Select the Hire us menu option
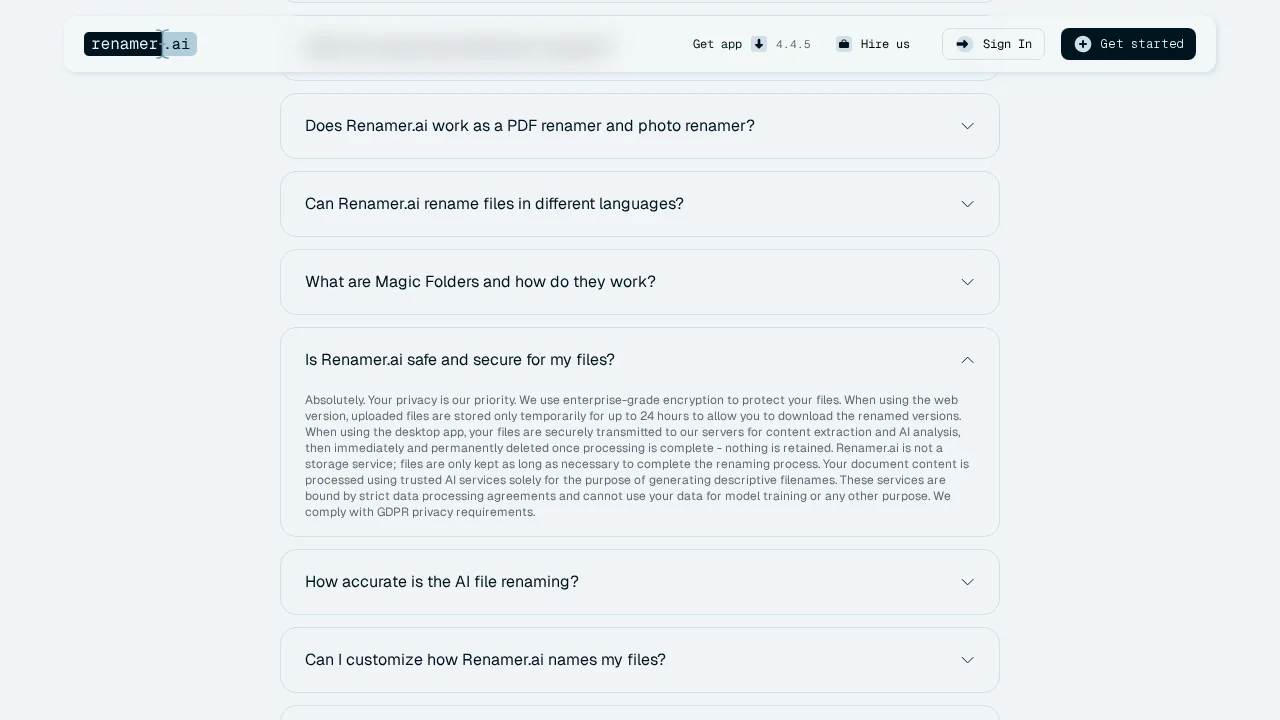 pyautogui.click(x=885, y=44)
